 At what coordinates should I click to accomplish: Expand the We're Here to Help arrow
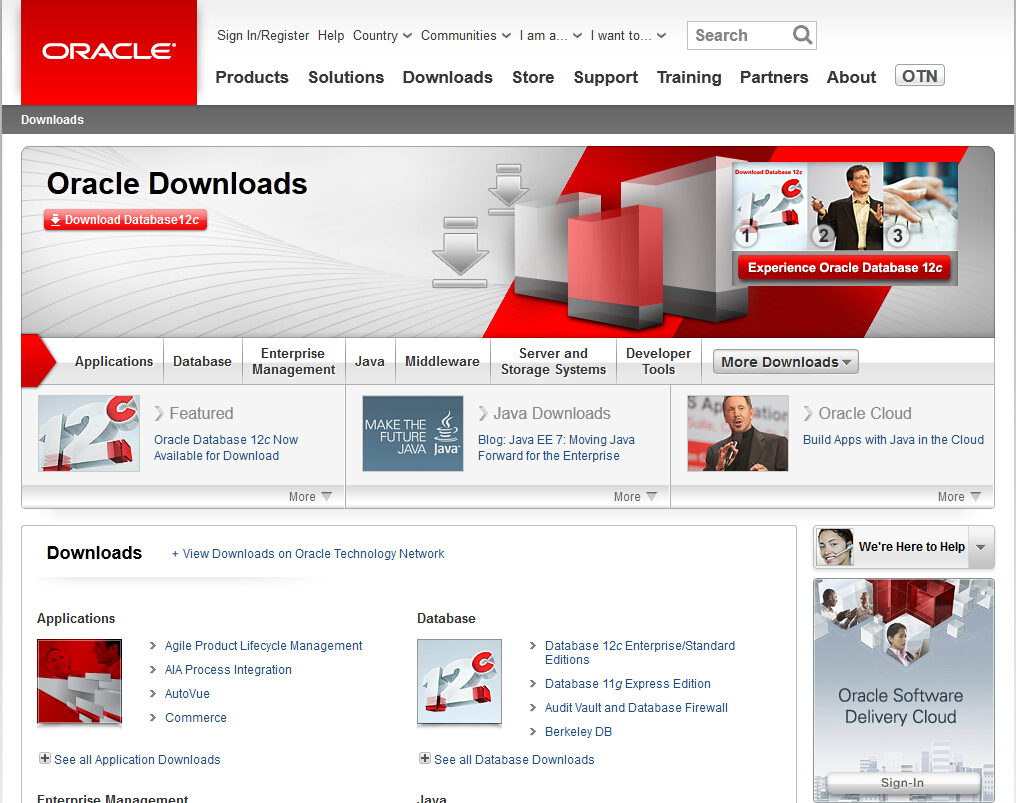pyautogui.click(x=981, y=547)
